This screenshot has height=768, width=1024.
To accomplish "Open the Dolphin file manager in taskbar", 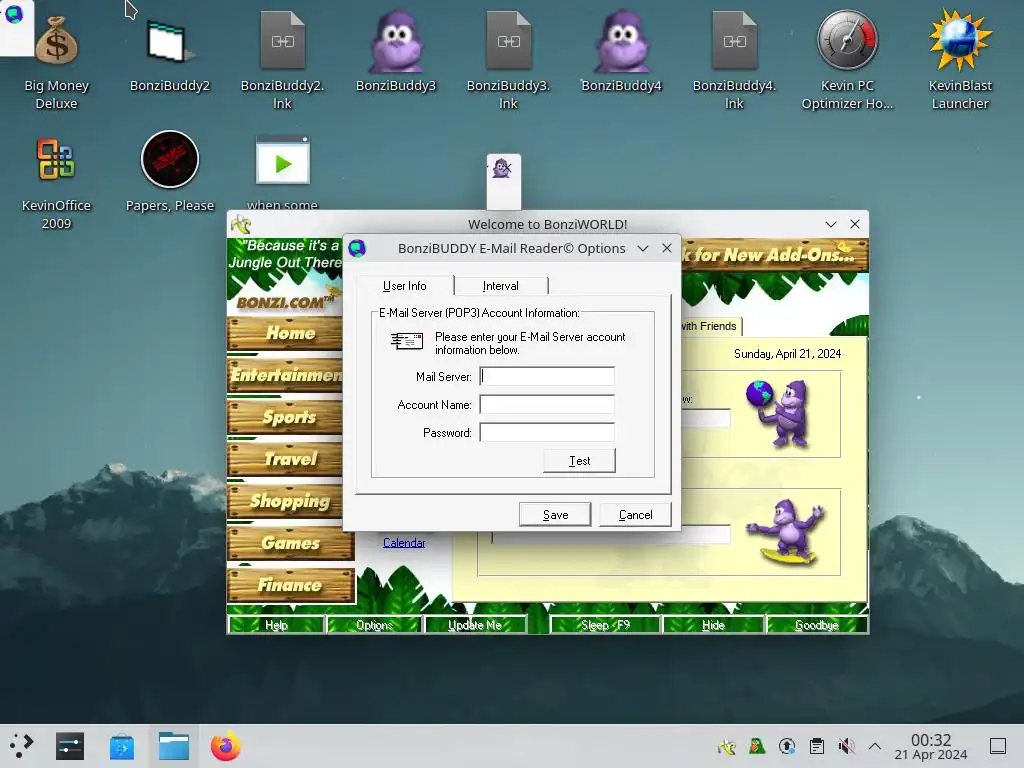I will click(174, 746).
